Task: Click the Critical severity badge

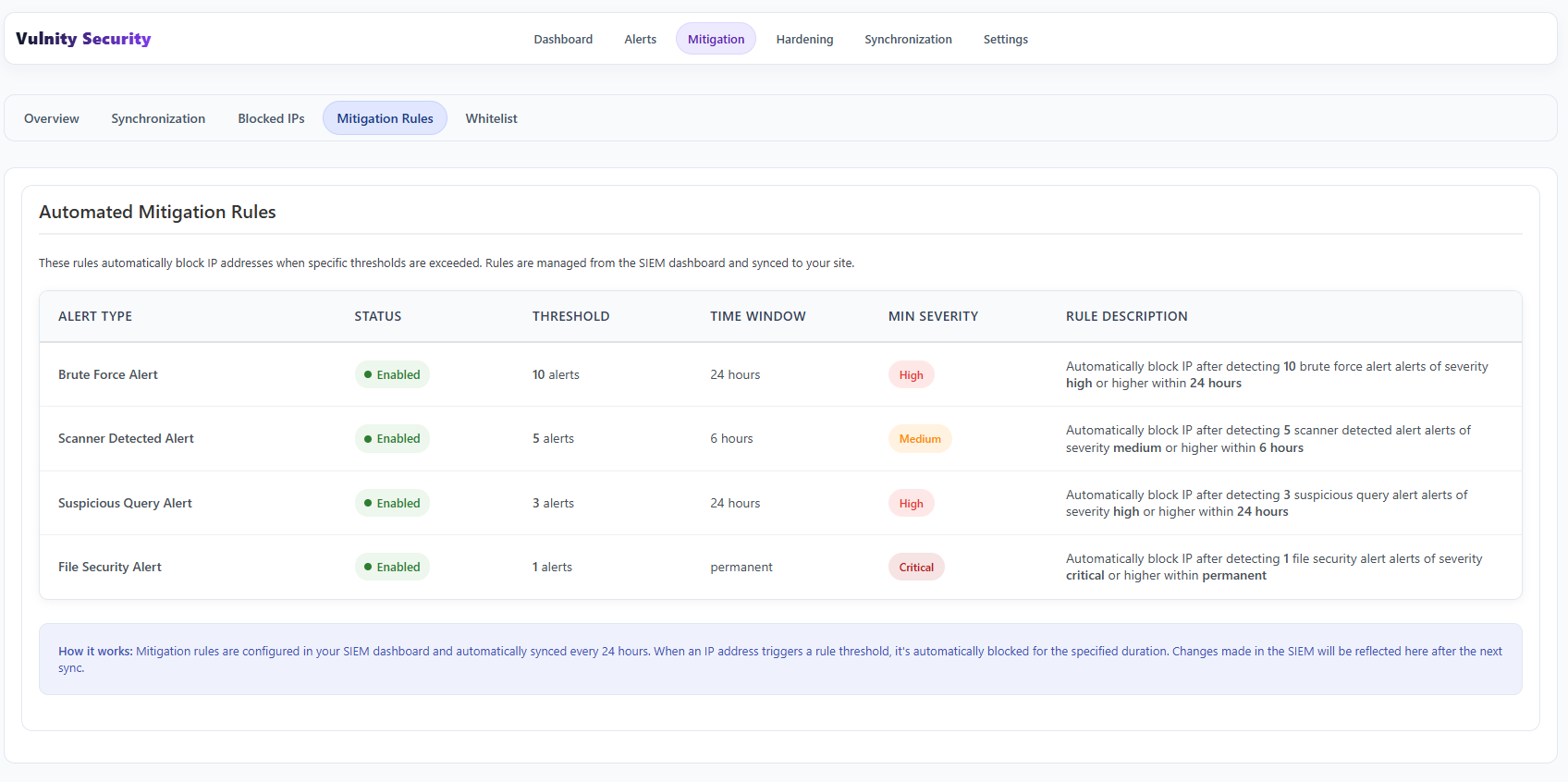Action: [916, 567]
